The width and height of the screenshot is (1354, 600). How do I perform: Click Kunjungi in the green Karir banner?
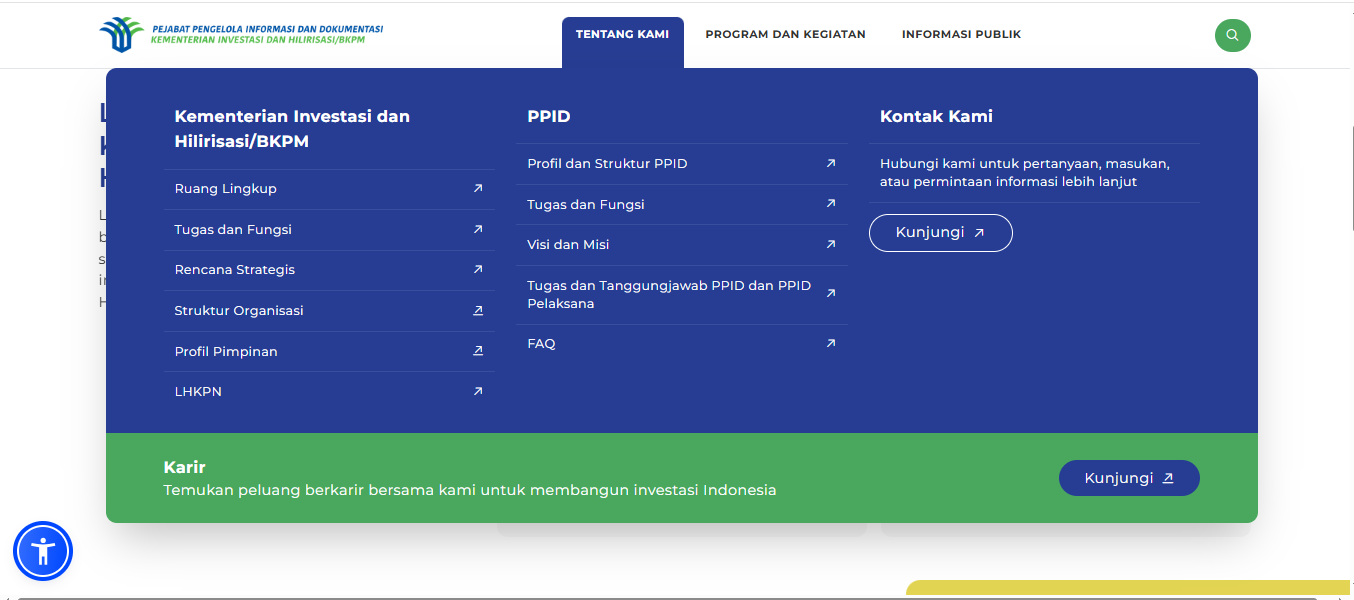[1129, 477]
